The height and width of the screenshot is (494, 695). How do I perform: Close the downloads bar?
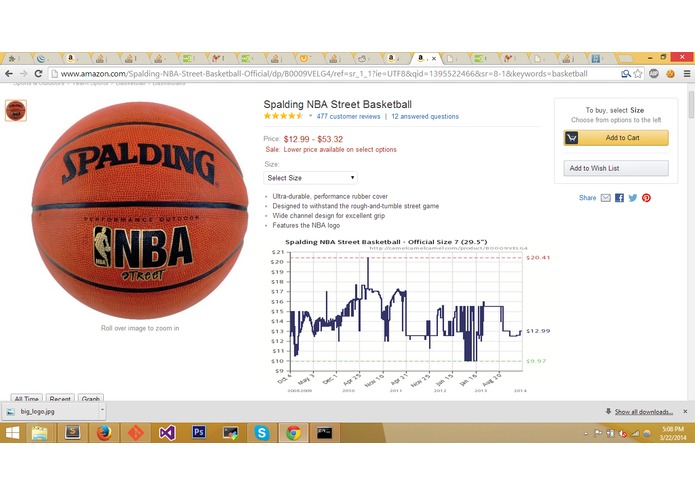click(685, 412)
